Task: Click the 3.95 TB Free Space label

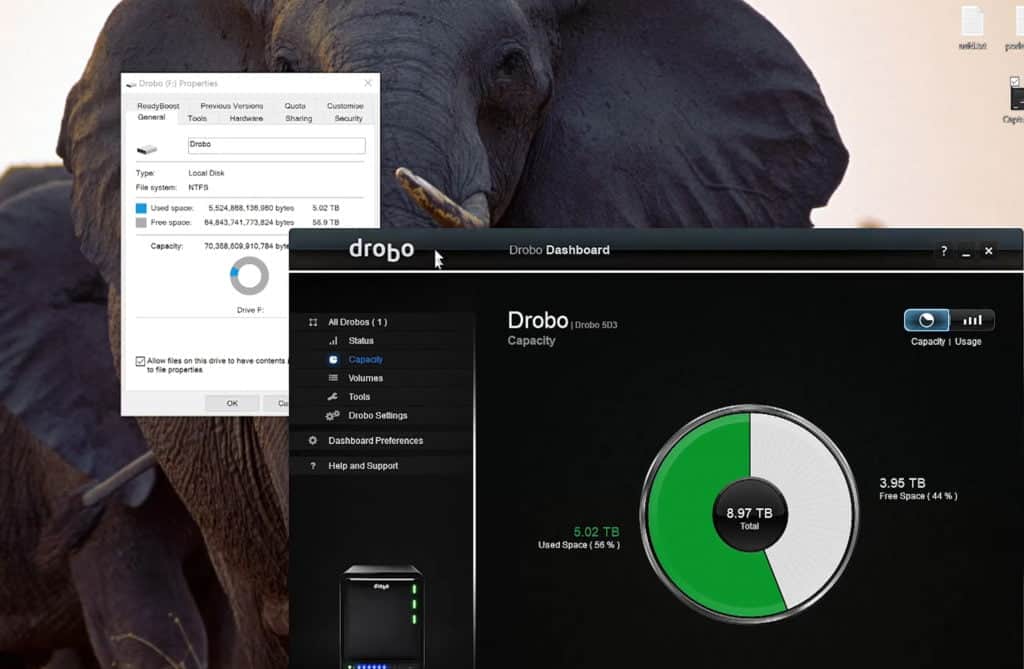Action: coord(918,489)
